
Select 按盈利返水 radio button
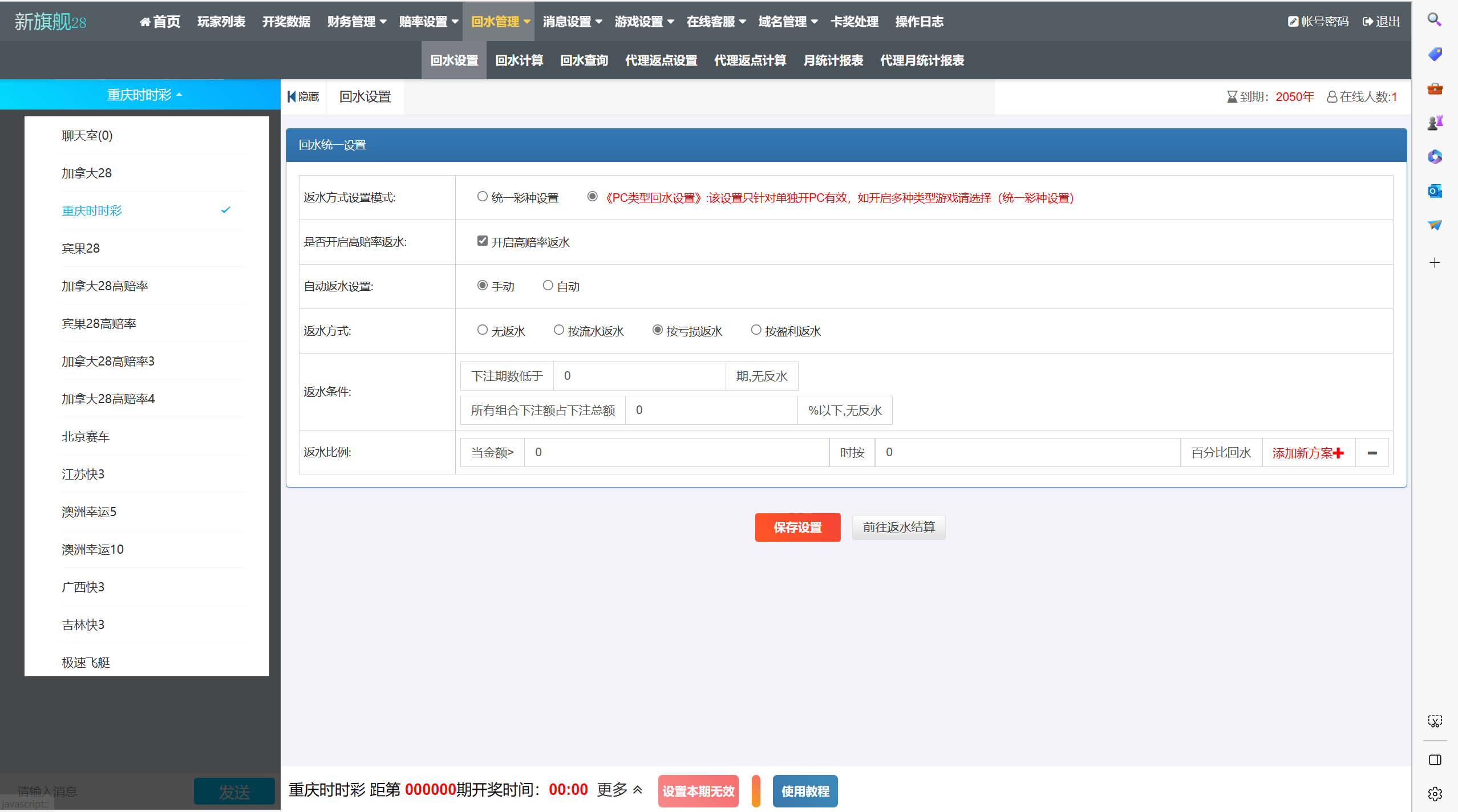pos(756,330)
